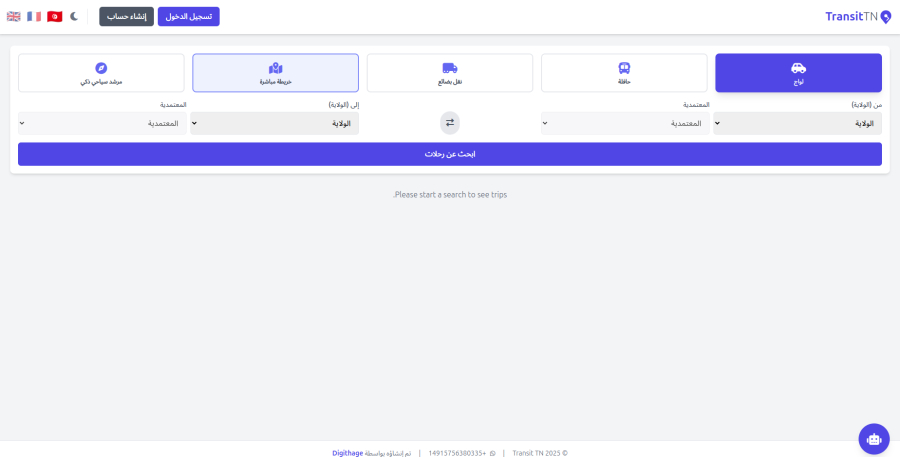Toggle dark mode with the moon icon
This screenshot has height=457, width=900.
coord(73,17)
